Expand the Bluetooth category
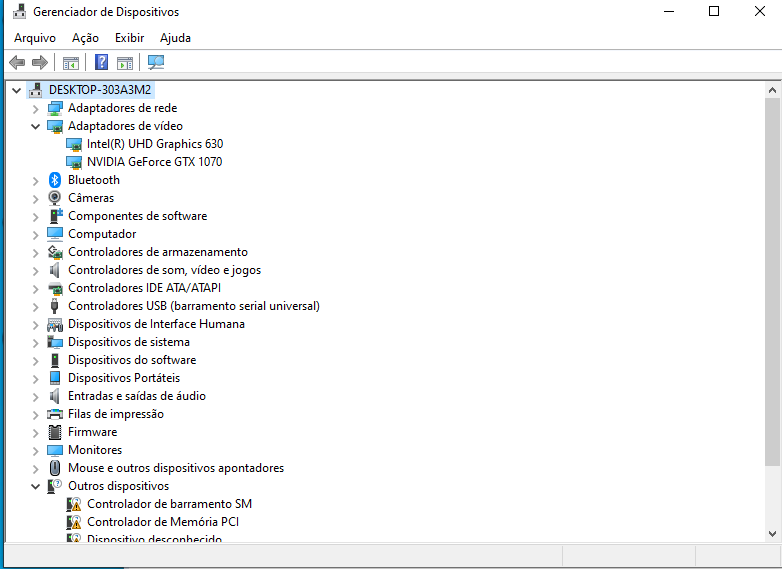 coord(35,181)
